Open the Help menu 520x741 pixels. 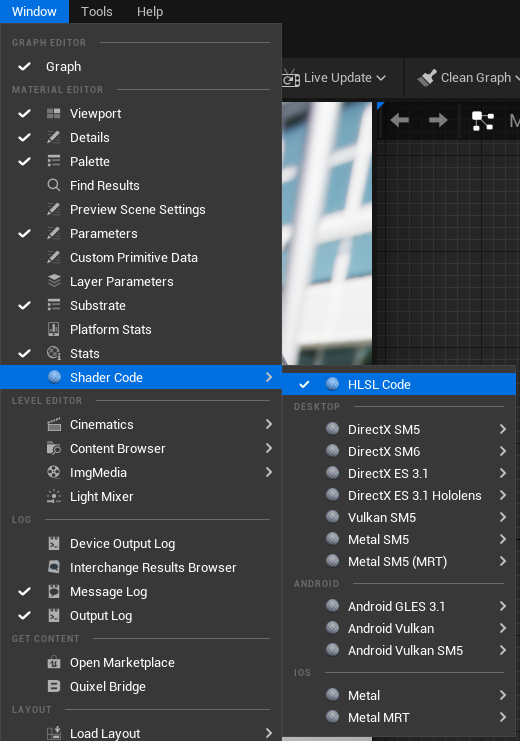(150, 11)
